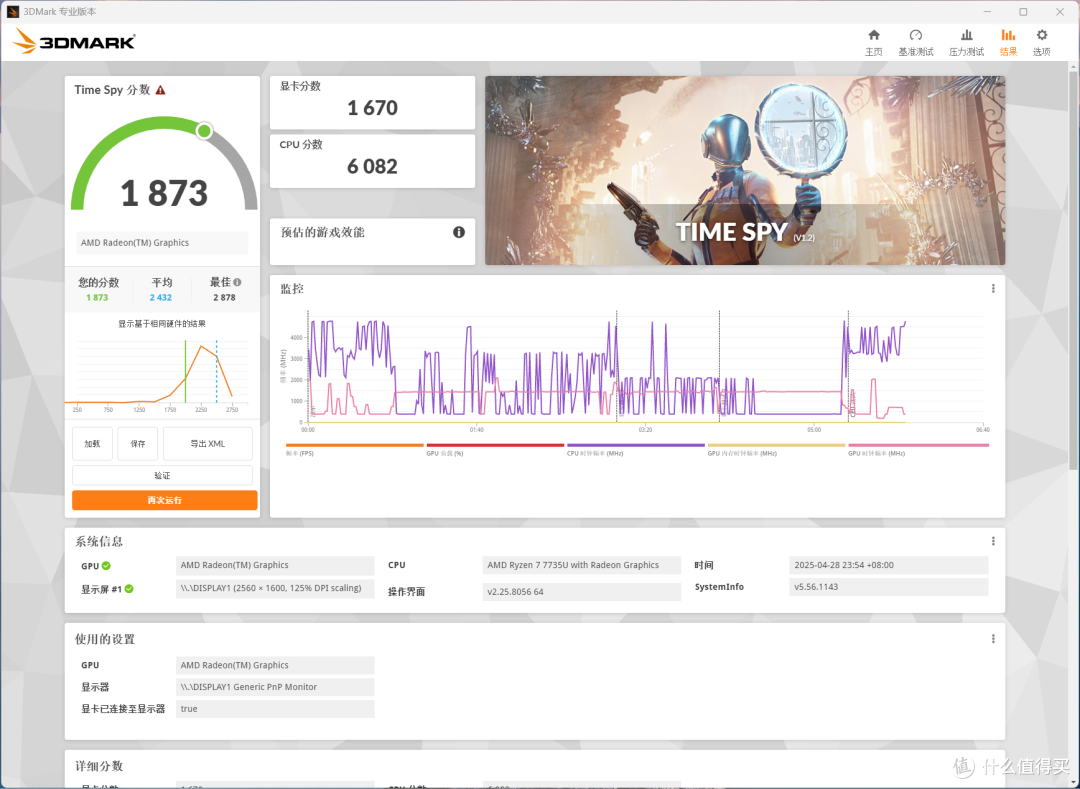Click the time field 2025-04-28 23:54
Viewport: 1080px width, 789px height.
(889, 565)
